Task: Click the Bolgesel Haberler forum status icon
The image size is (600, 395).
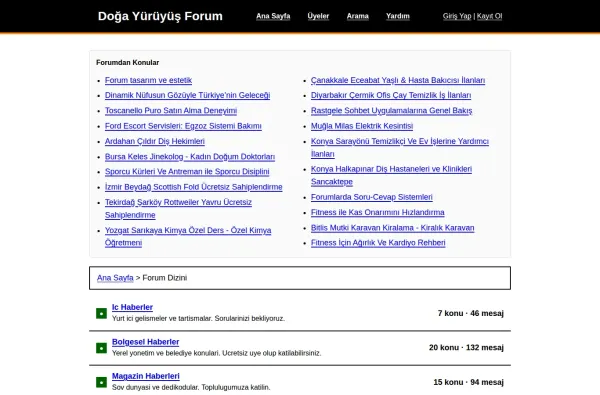Action: coord(101,348)
